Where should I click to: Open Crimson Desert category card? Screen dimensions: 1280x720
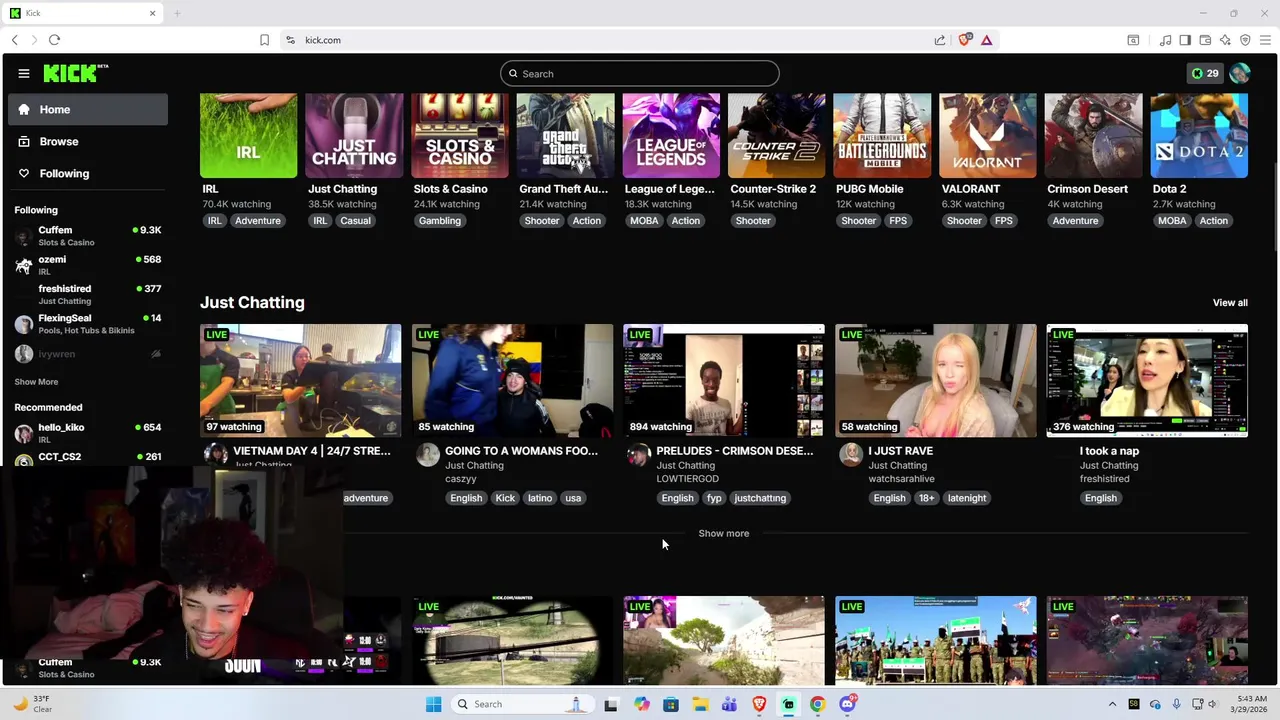(x=1094, y=135)
